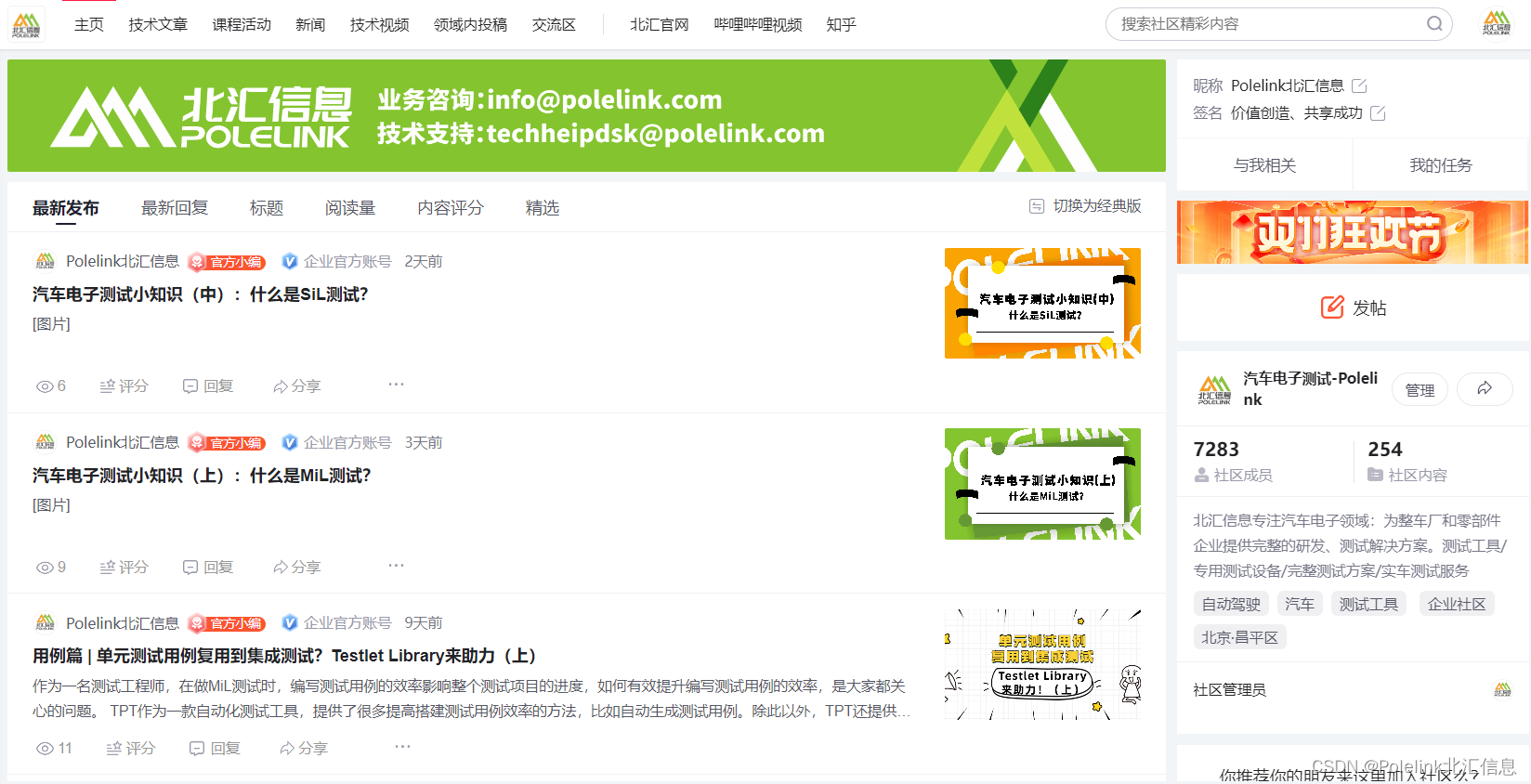This screenshot has width=1531, height=784.
Task: Share the MiL post
Action: (x=297, y=568)
